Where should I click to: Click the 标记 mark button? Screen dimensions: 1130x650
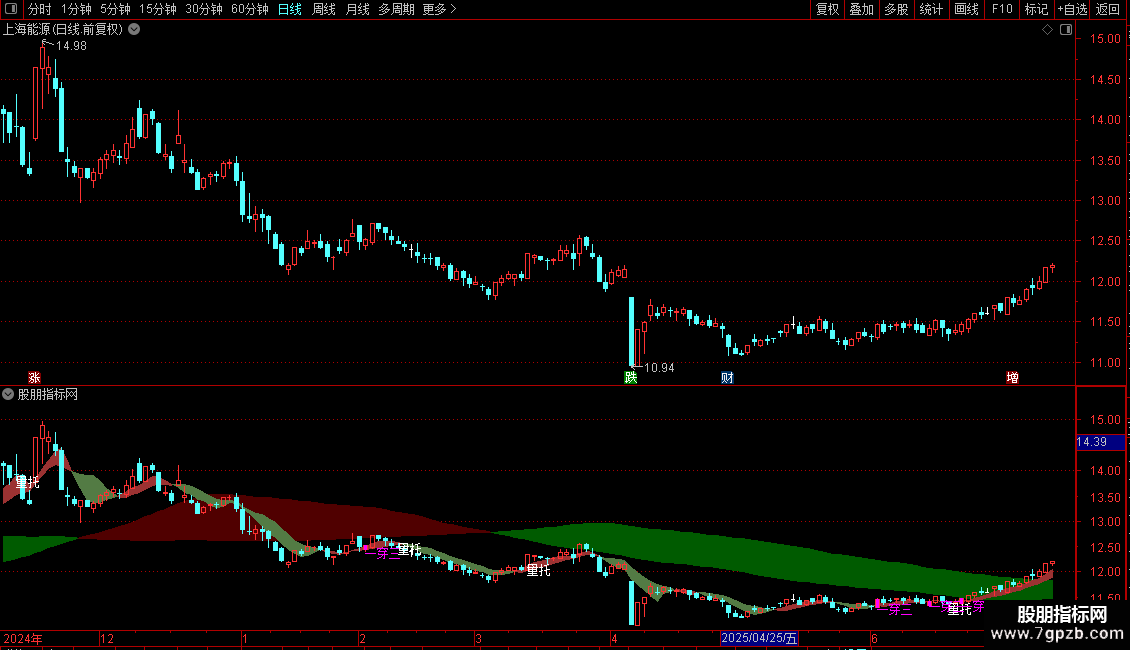[1036, 9]
